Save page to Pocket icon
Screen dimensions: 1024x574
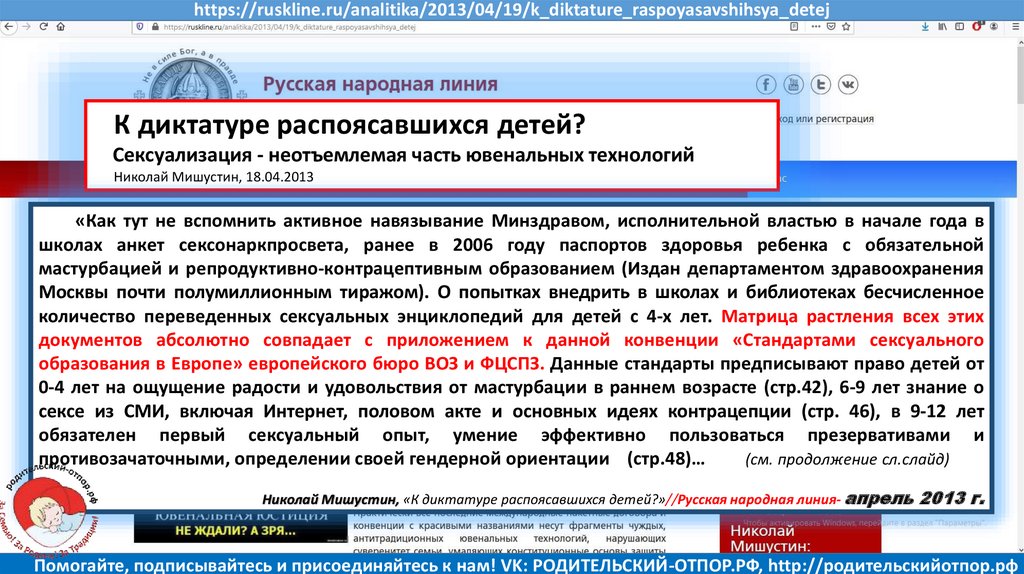click(831, 27)
